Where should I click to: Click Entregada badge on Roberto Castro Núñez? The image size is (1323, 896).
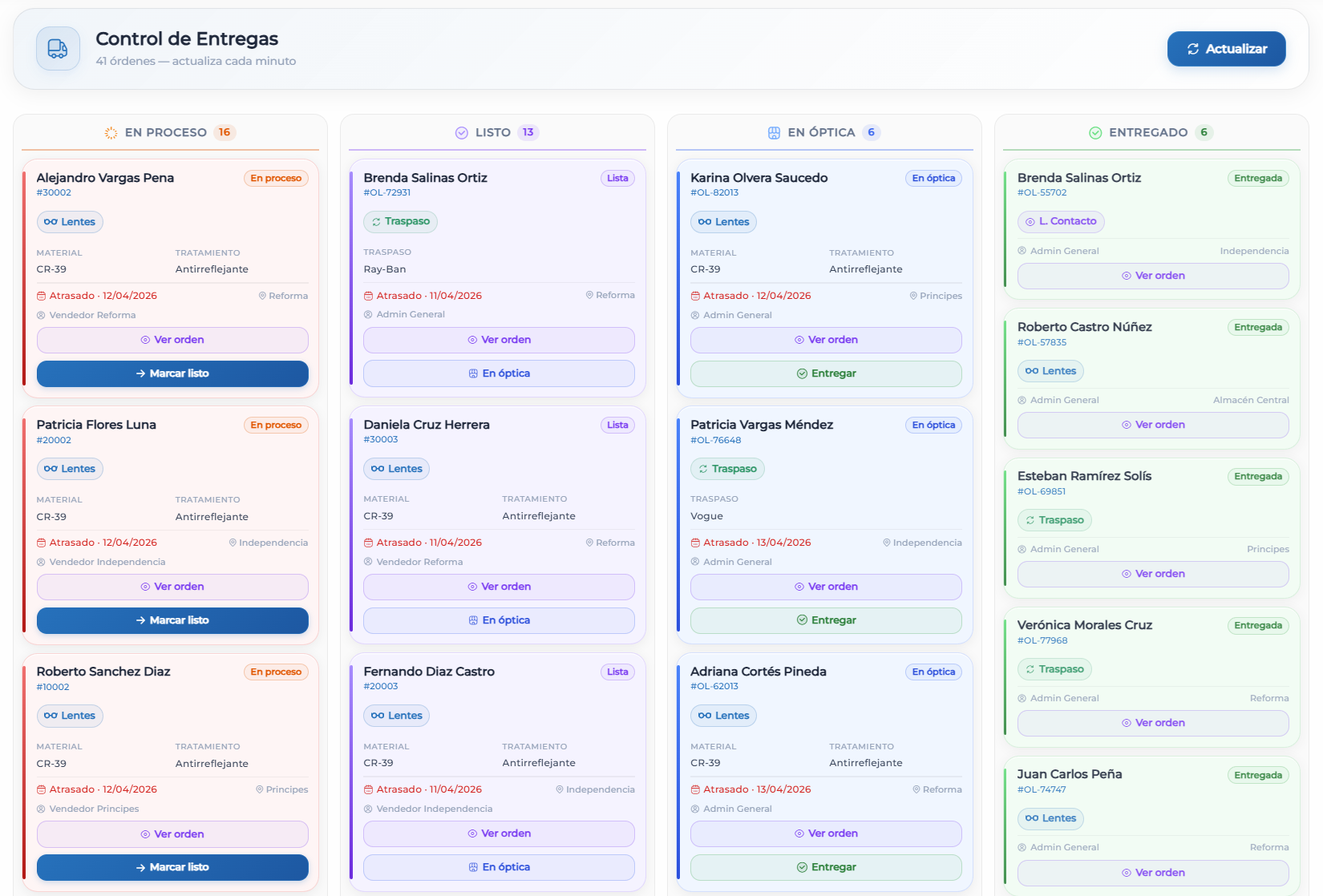click(x=1257, y=328)
